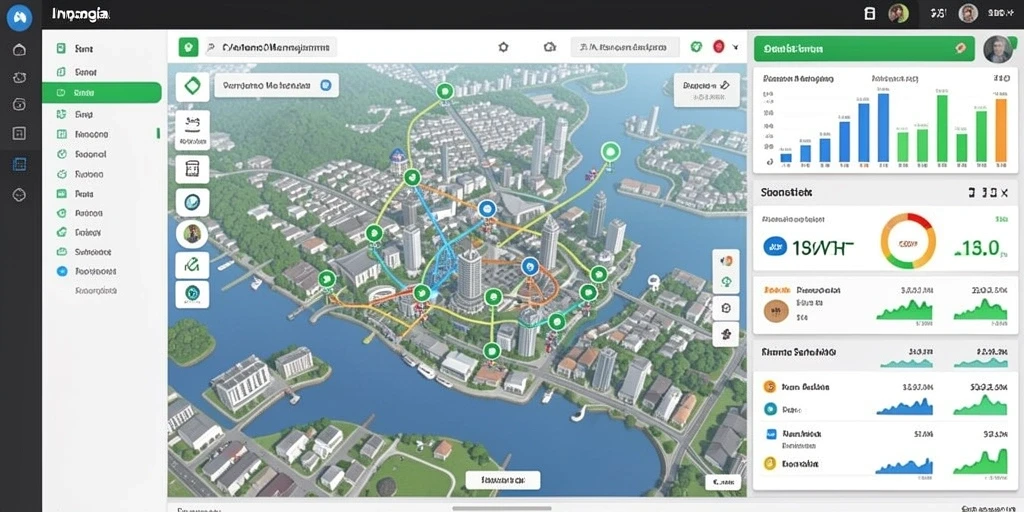Click the green diamond map tool button
The width and height of the screenshot is (1024, 512).
click(193, 86)
